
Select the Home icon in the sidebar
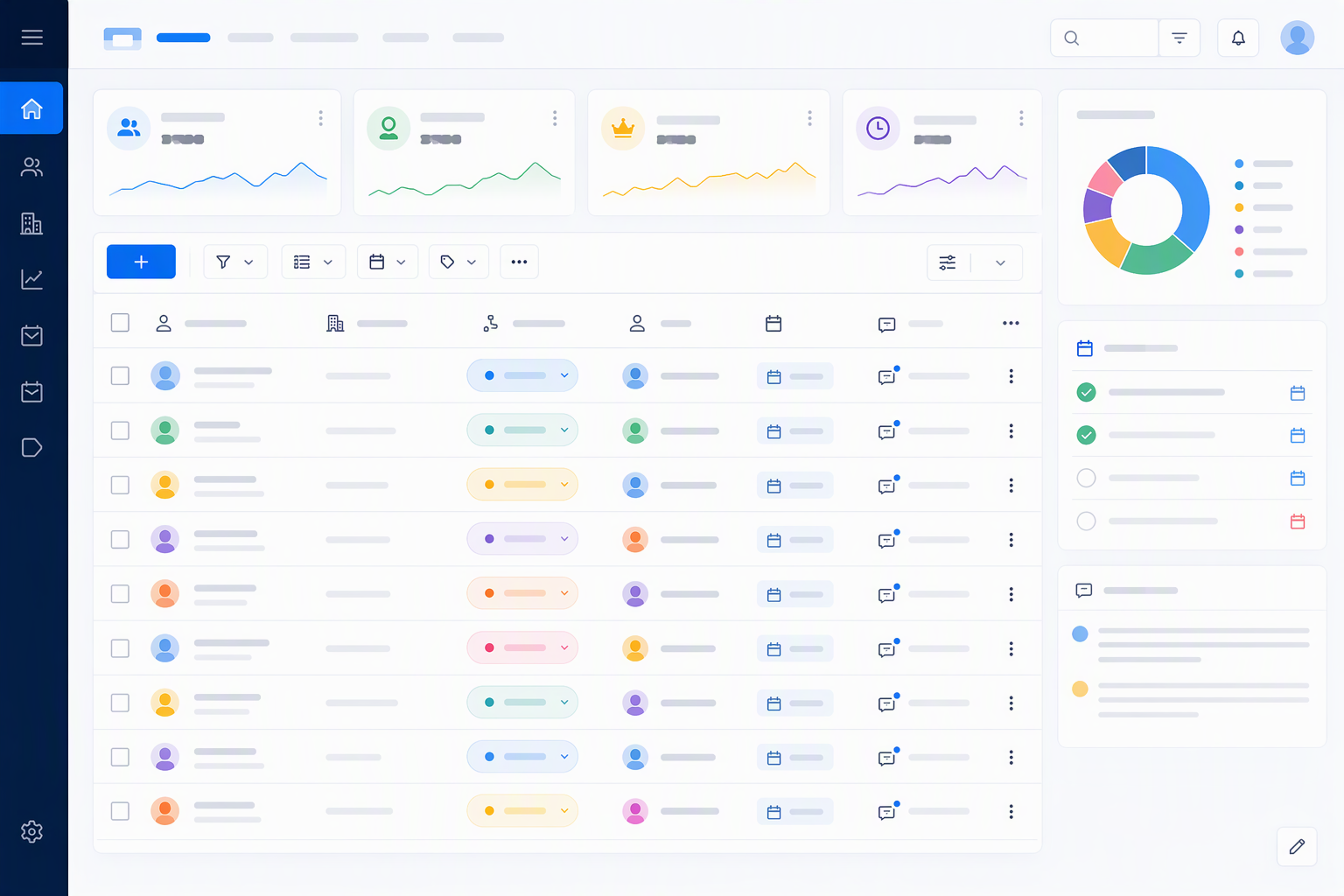click(31, 108)
